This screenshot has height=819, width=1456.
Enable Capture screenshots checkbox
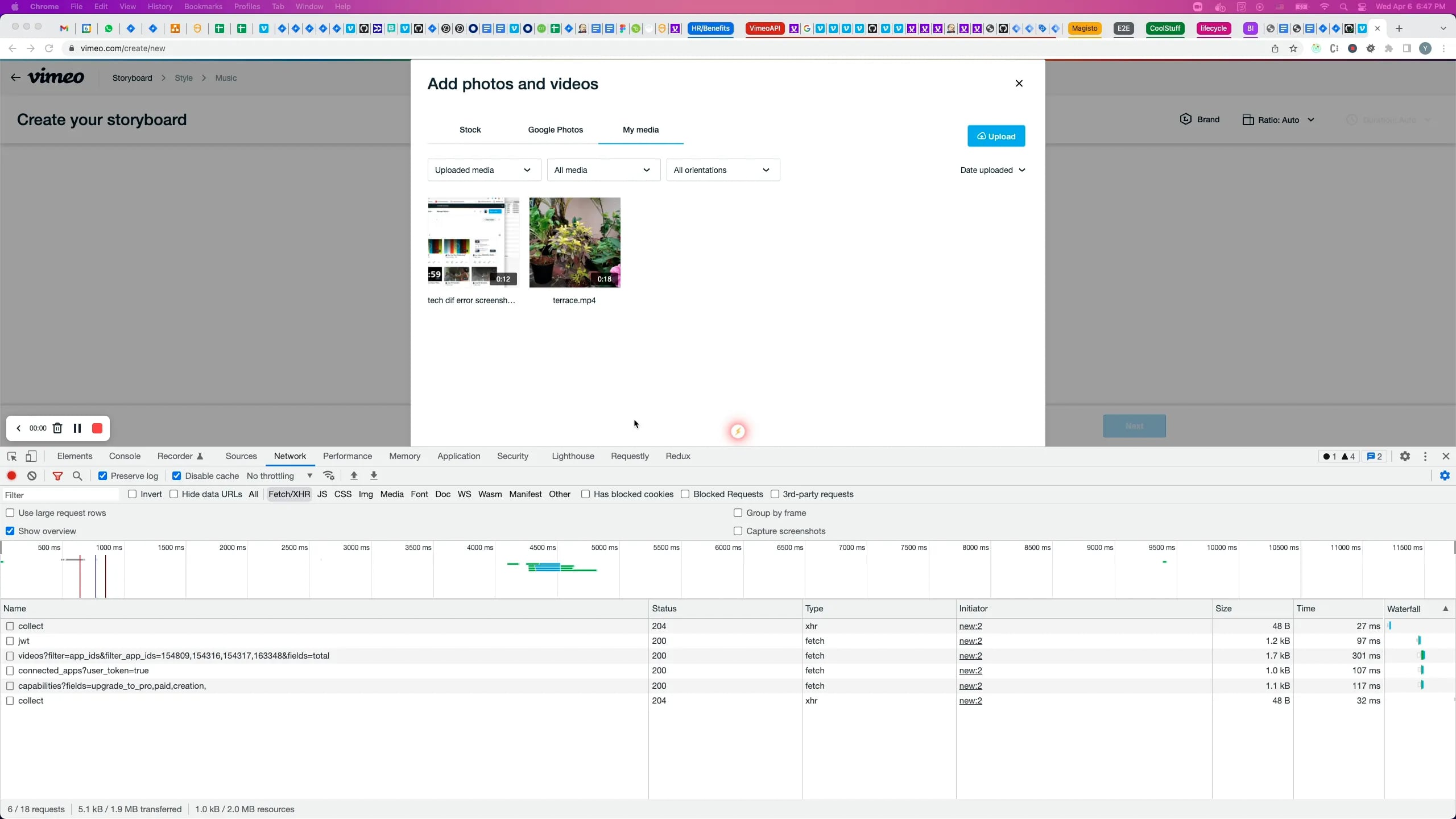pyautogui.click(x=738, y=531)
